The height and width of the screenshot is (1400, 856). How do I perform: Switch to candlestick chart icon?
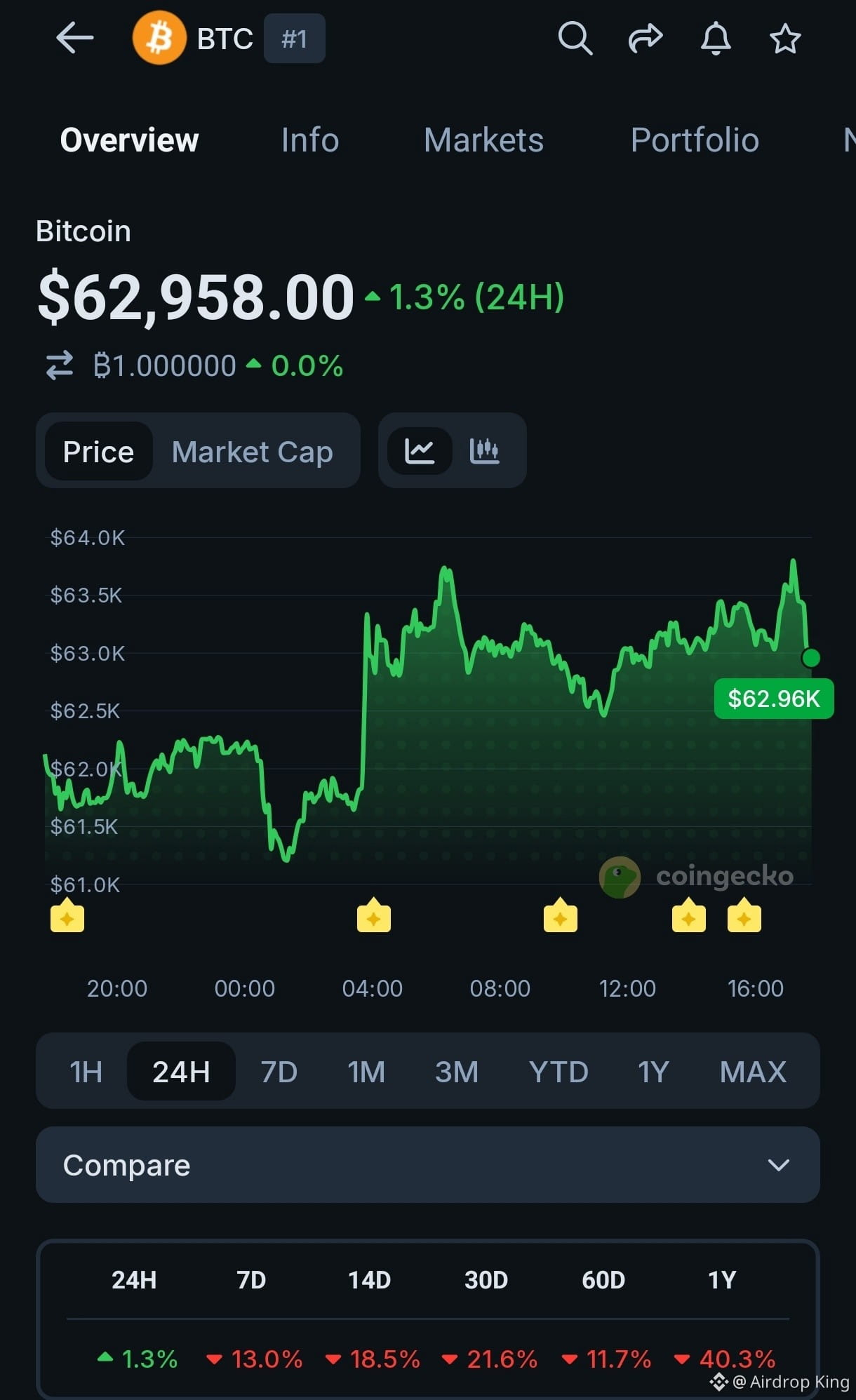(x=484, y=450)
